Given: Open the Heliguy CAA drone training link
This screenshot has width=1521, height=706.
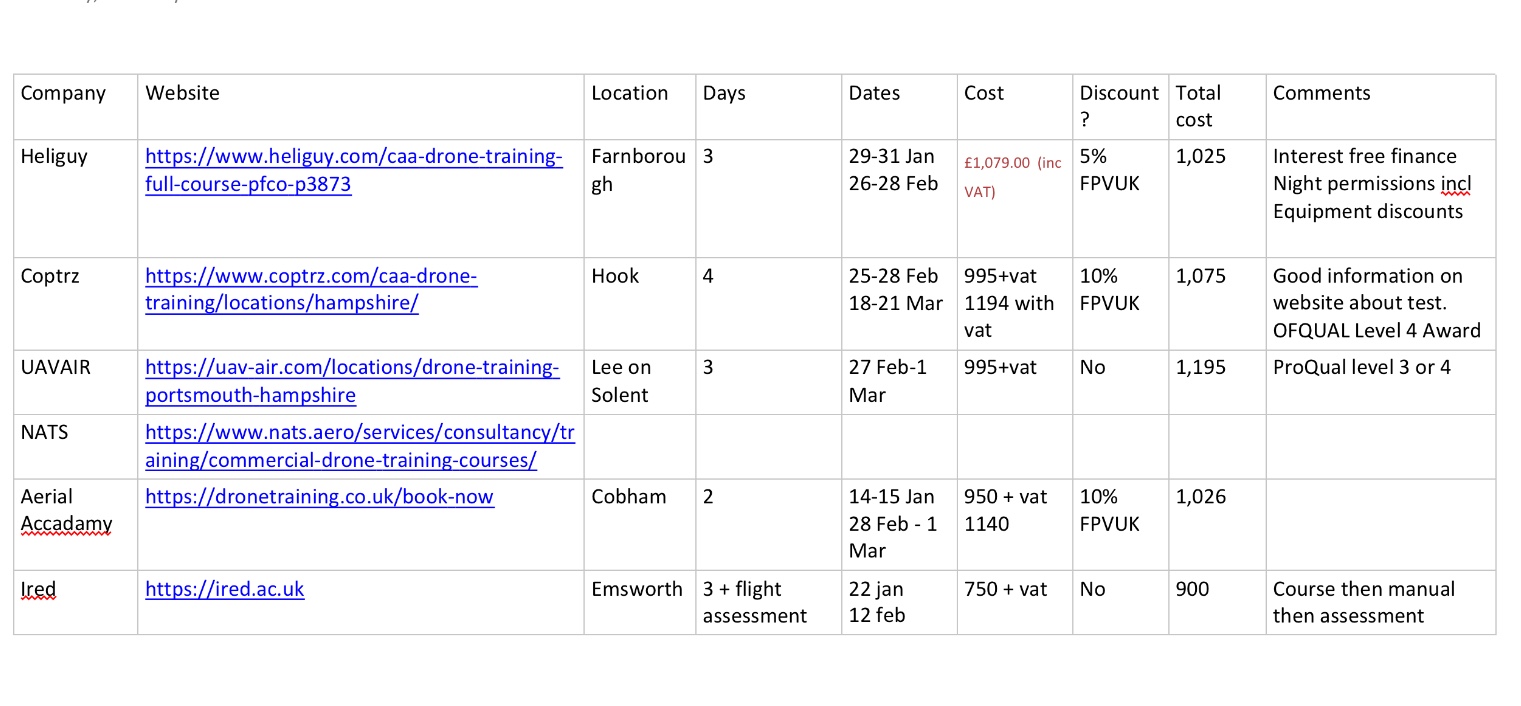Looking at the screenshot, I should point(354,170).
